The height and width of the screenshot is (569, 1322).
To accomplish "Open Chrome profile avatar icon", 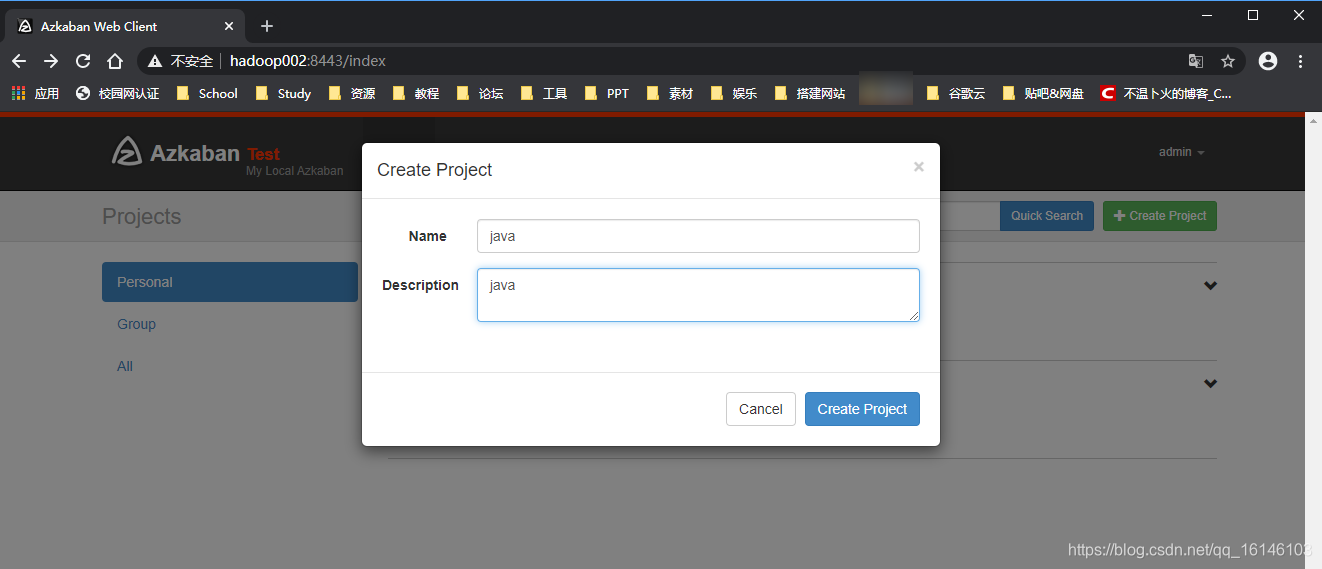I will click(x=1268, y=61).
